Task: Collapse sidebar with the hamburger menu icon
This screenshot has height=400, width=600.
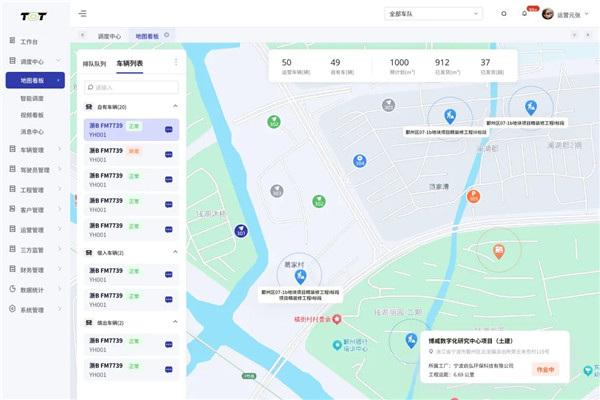Action: [82, 14]
